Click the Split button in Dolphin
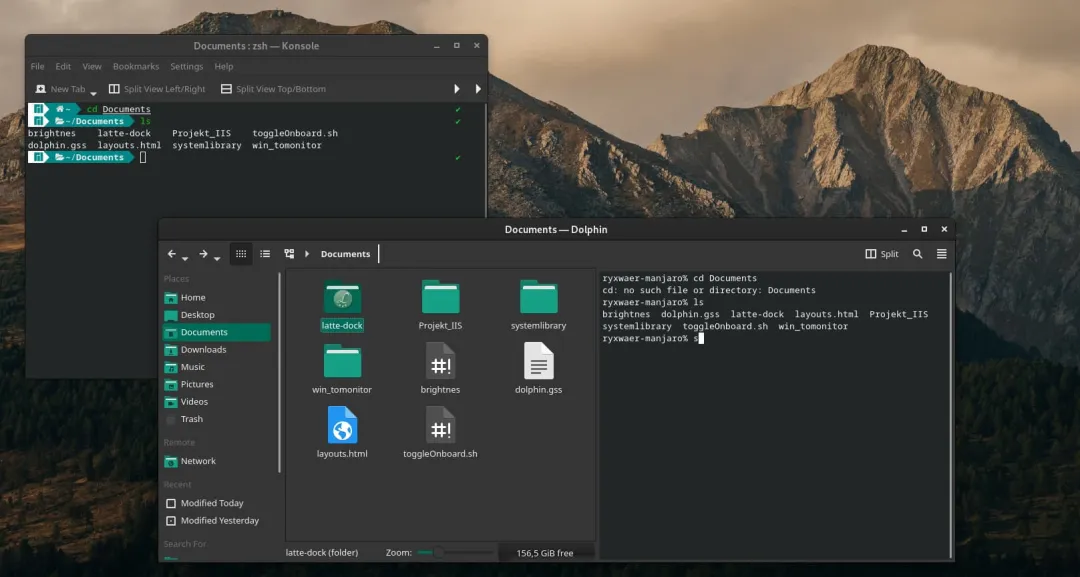Image resolution: width=1080 pixels, height=577 pixels. click(x=882, y=254)
